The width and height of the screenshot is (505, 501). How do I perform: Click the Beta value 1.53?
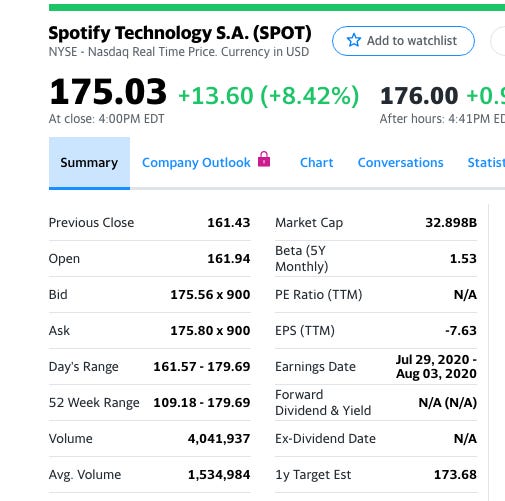[463, 259]
